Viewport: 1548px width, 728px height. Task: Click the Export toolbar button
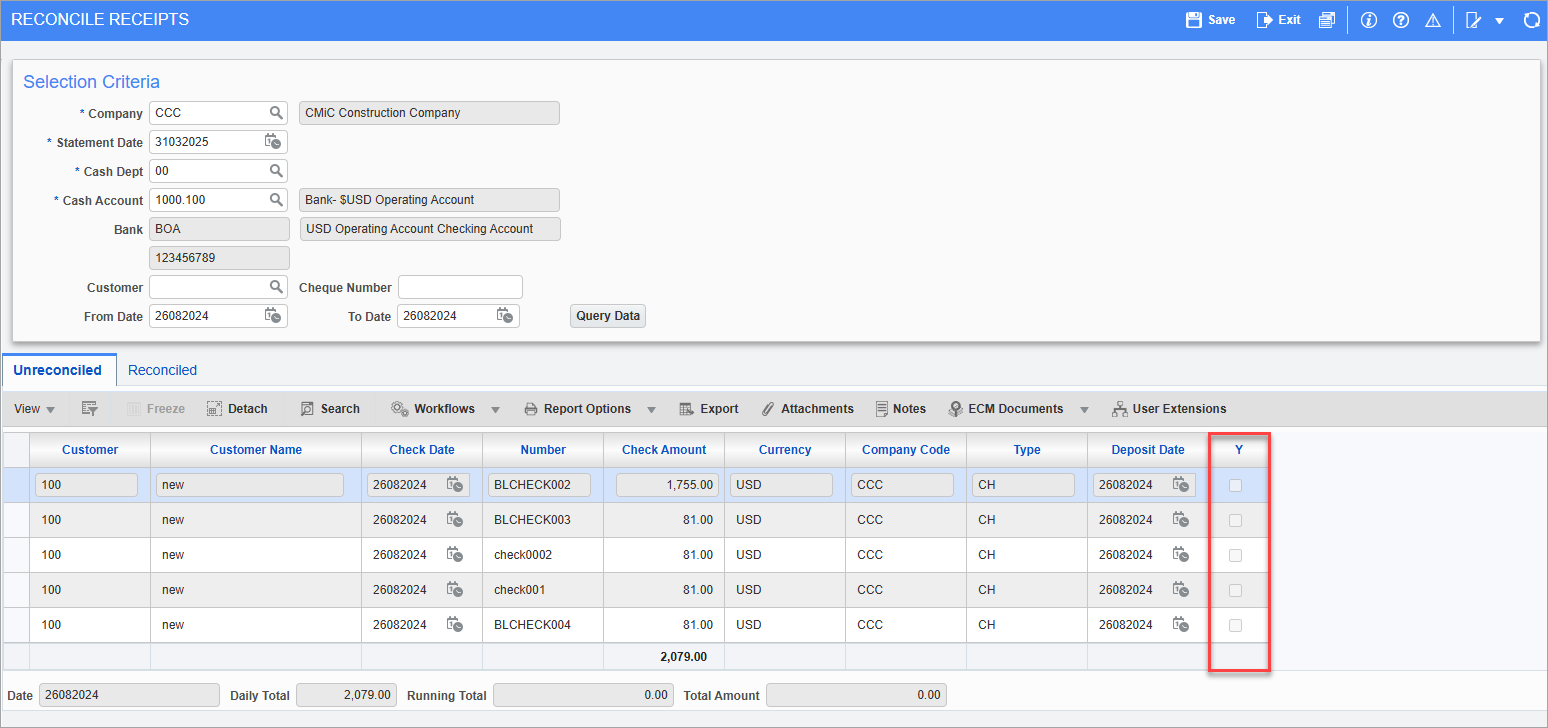[x=708, y=409]
